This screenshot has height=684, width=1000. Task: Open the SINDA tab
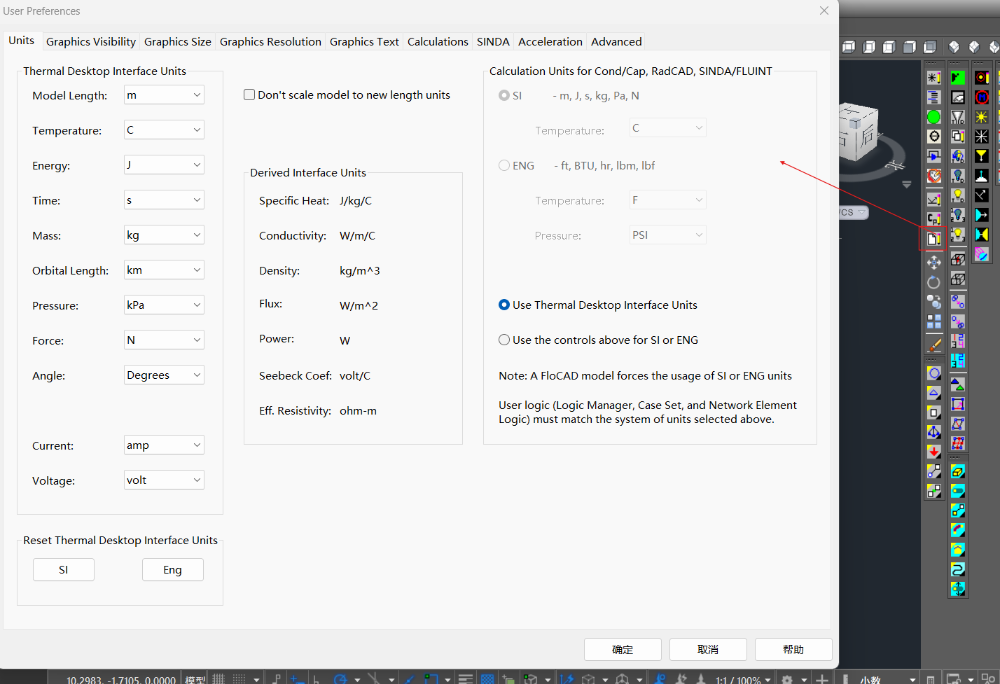[493, 42]
